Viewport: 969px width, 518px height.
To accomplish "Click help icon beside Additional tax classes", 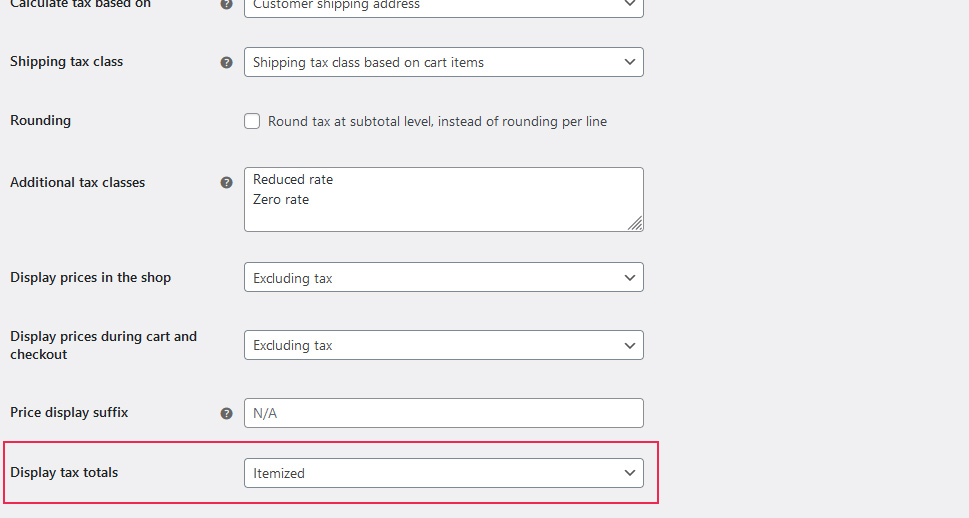I will coord(226,183).
